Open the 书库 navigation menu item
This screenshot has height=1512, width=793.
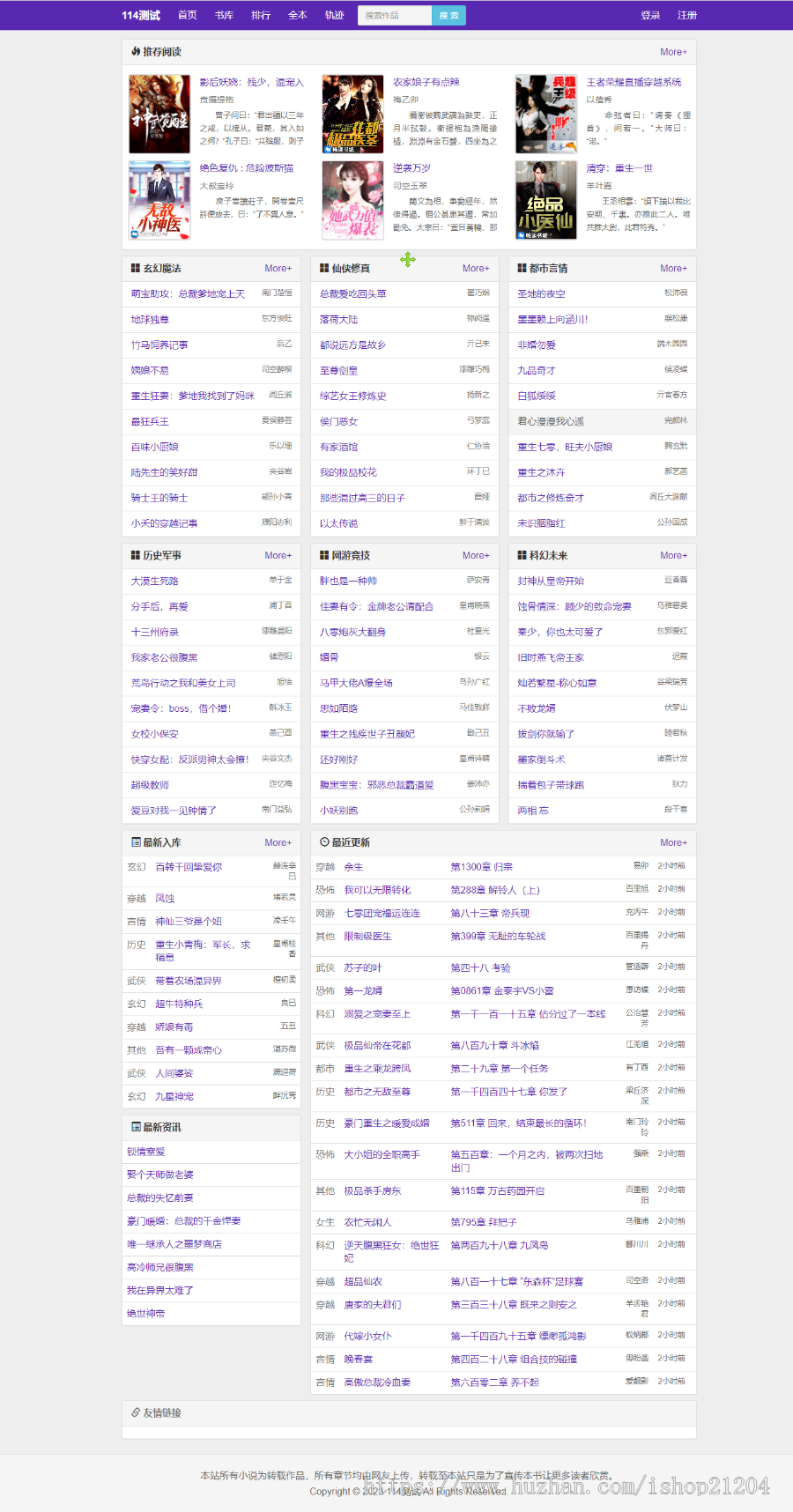coord(224,15)
